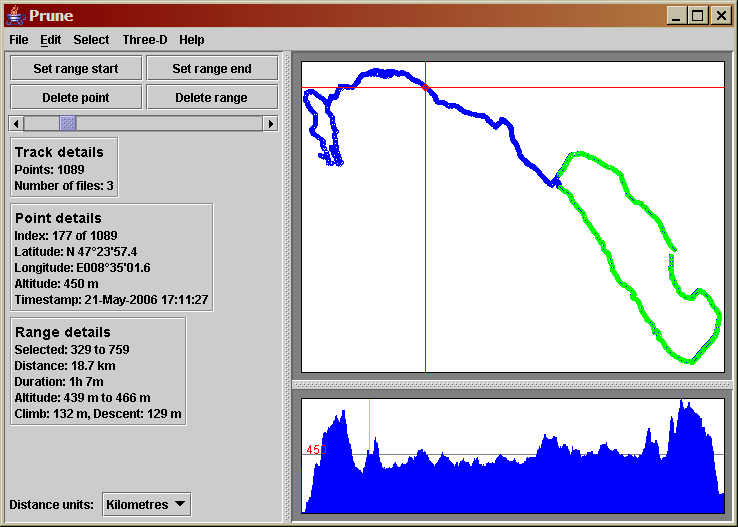Open the Select menu
738x527 pixels.
tap(91, 40)
